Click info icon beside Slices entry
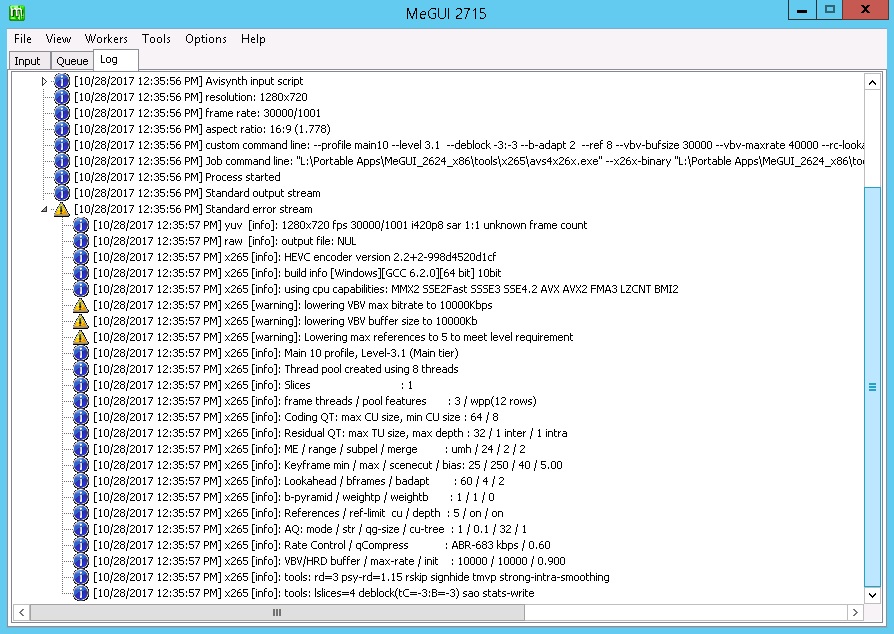This screenshot has height=634, width=894. [81, 385]
